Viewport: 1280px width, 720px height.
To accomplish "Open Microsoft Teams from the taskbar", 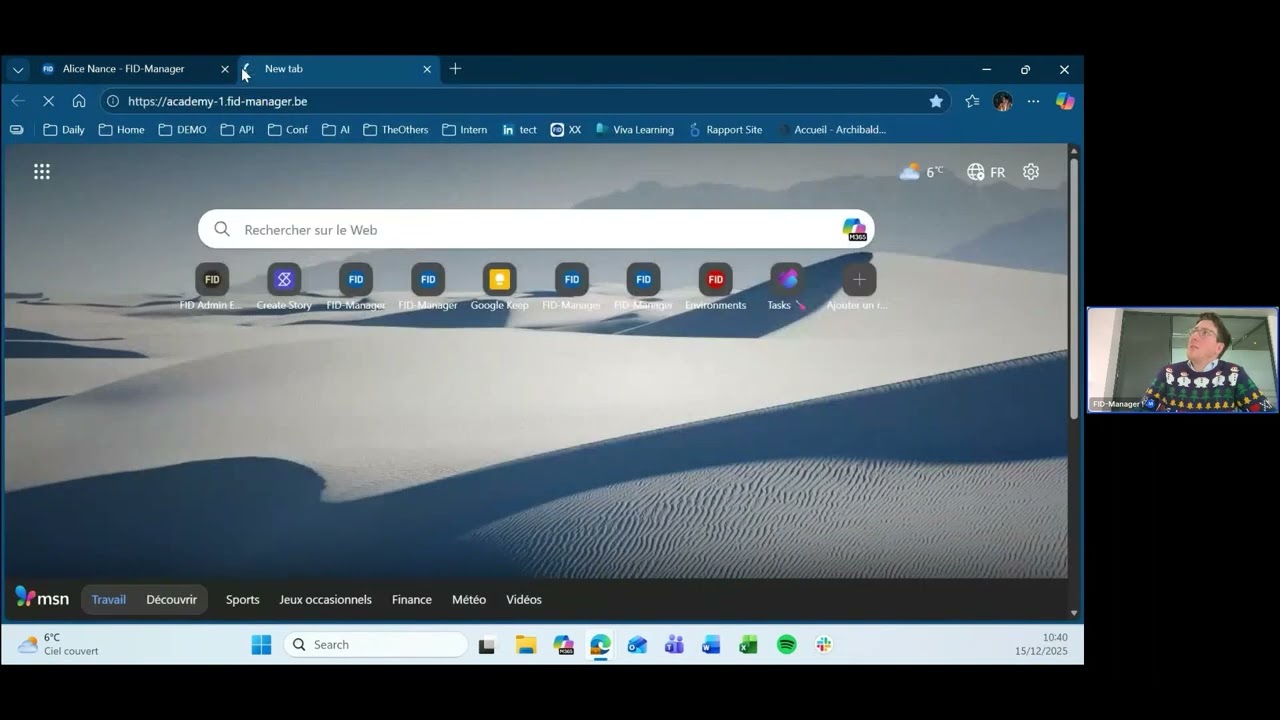I will 674,645.
